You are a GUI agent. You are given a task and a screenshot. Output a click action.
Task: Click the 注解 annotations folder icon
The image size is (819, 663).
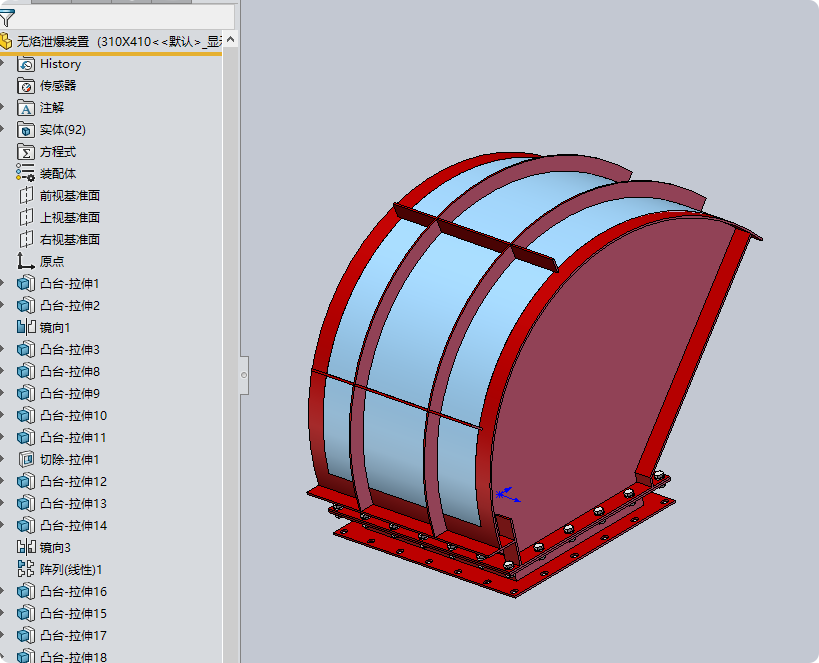tap(26, 108)
